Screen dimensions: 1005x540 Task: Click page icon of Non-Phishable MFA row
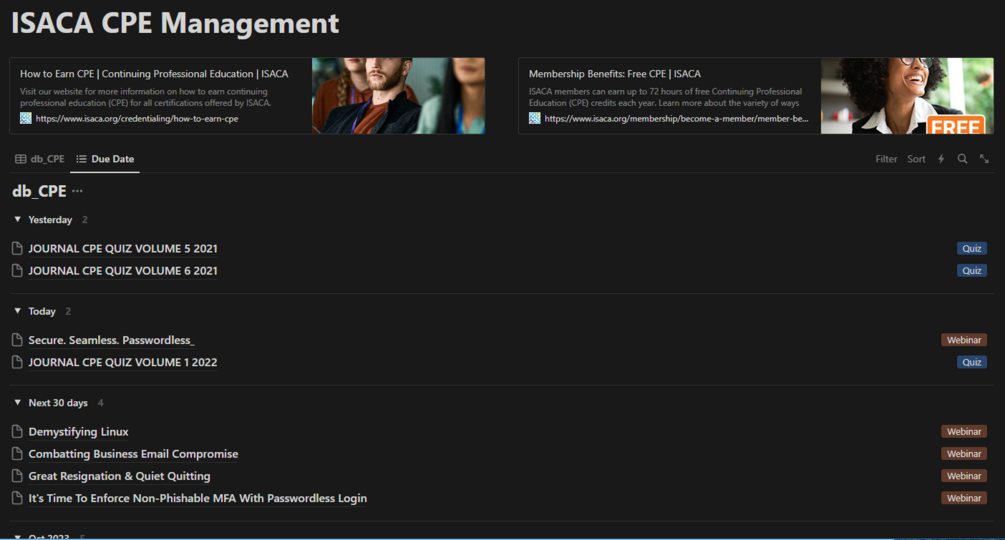click(x=17, y=498)
